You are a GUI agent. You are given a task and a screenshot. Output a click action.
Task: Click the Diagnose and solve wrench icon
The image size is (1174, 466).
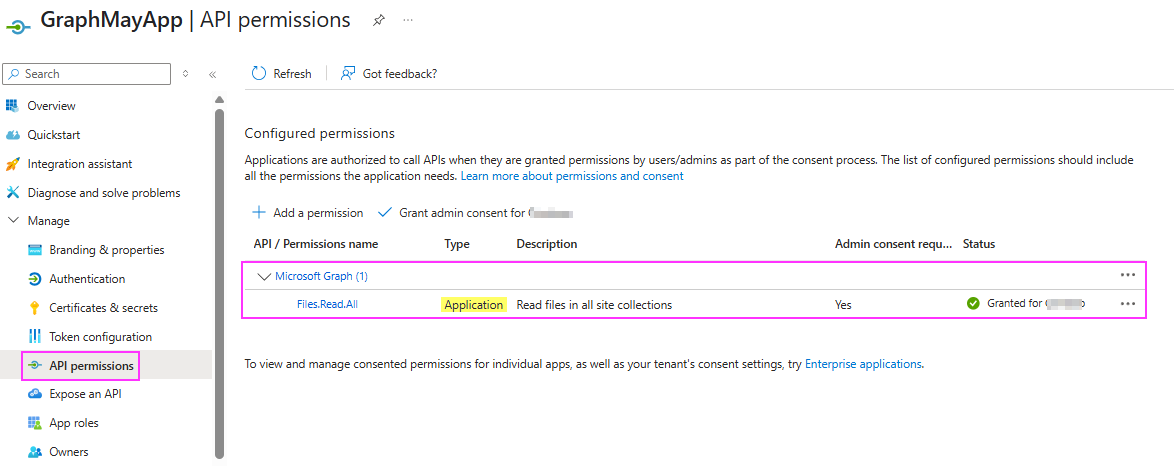pyautogui.click(x=12, y=193)
